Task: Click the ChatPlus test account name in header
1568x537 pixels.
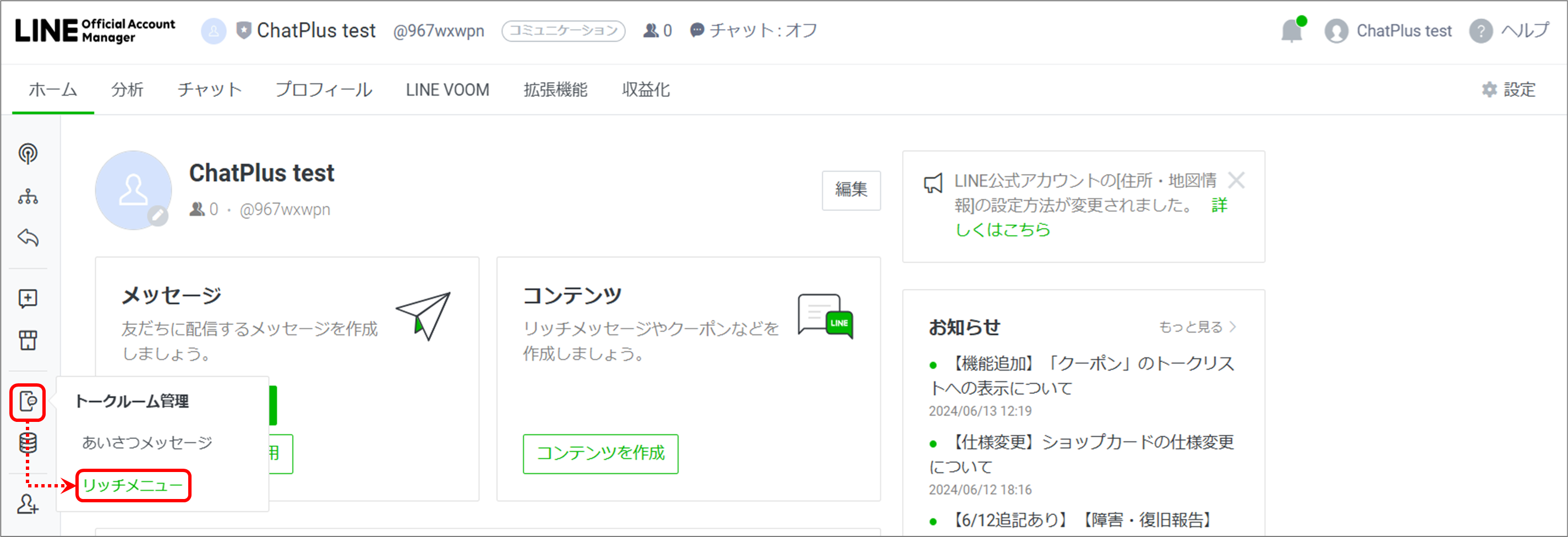Action: click(316, 30)
